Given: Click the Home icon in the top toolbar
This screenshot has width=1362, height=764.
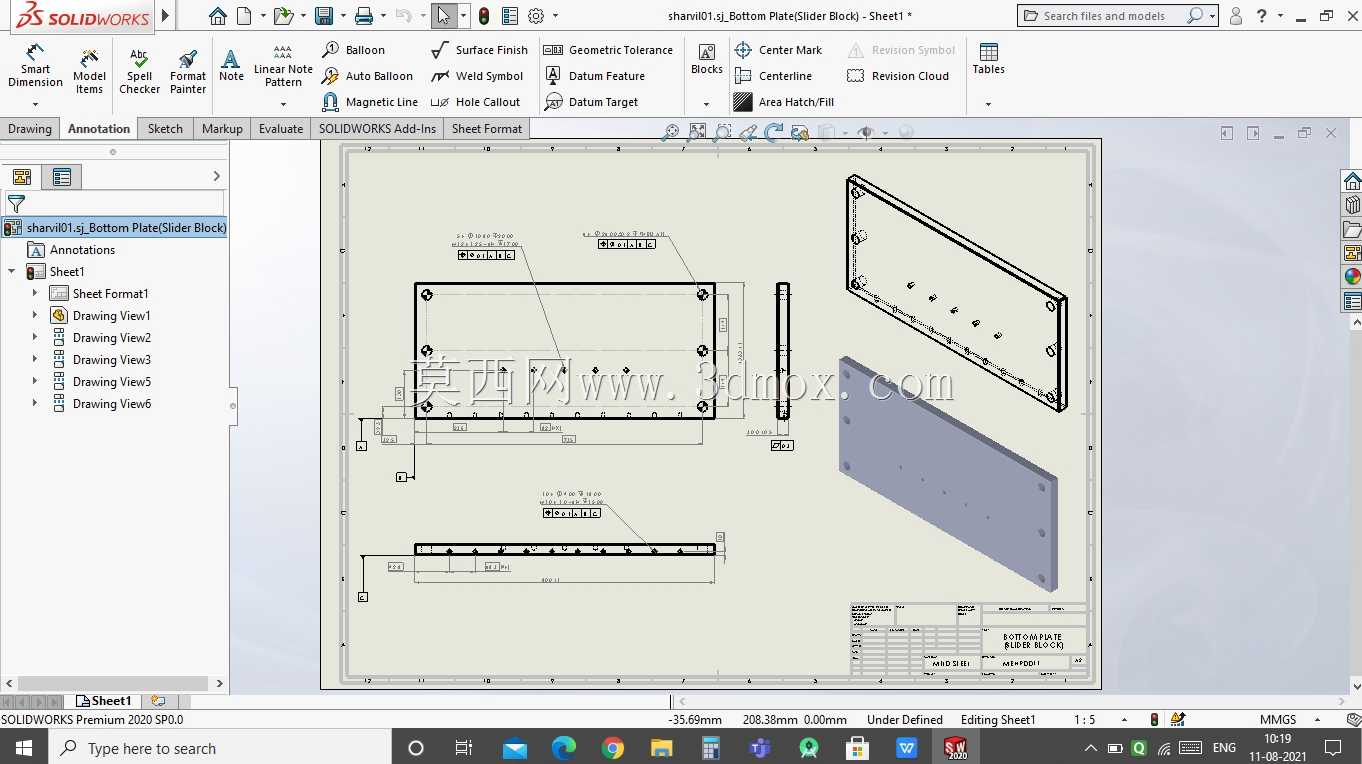Looking at the screenshot, I should pyautogui.click(x=218, y=16).
